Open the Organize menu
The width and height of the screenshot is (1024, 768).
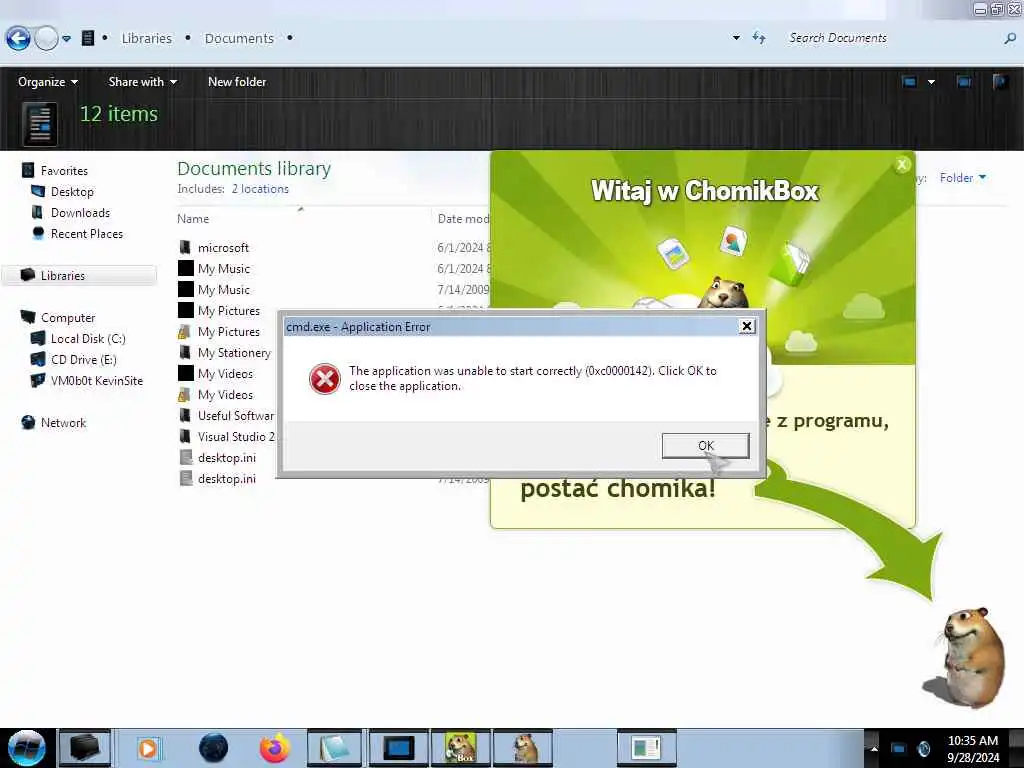48,82
